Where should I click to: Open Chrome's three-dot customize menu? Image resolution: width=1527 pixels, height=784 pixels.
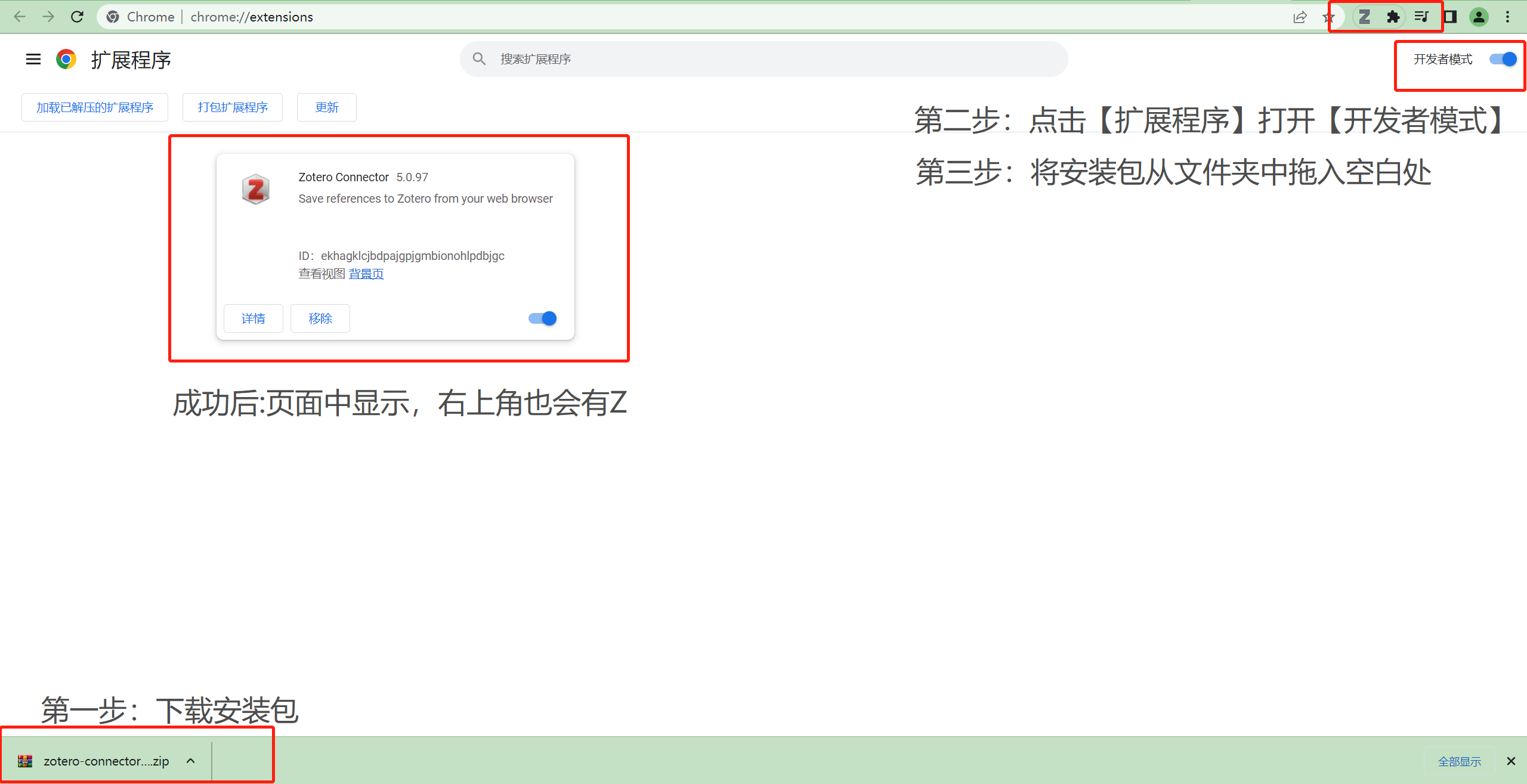tap(1507, 17)
